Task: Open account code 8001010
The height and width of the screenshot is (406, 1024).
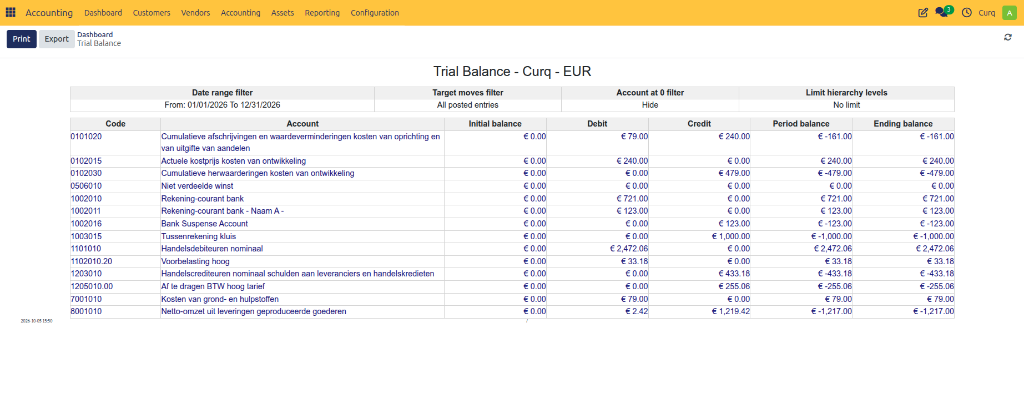Action: click(x=86, y=311)
